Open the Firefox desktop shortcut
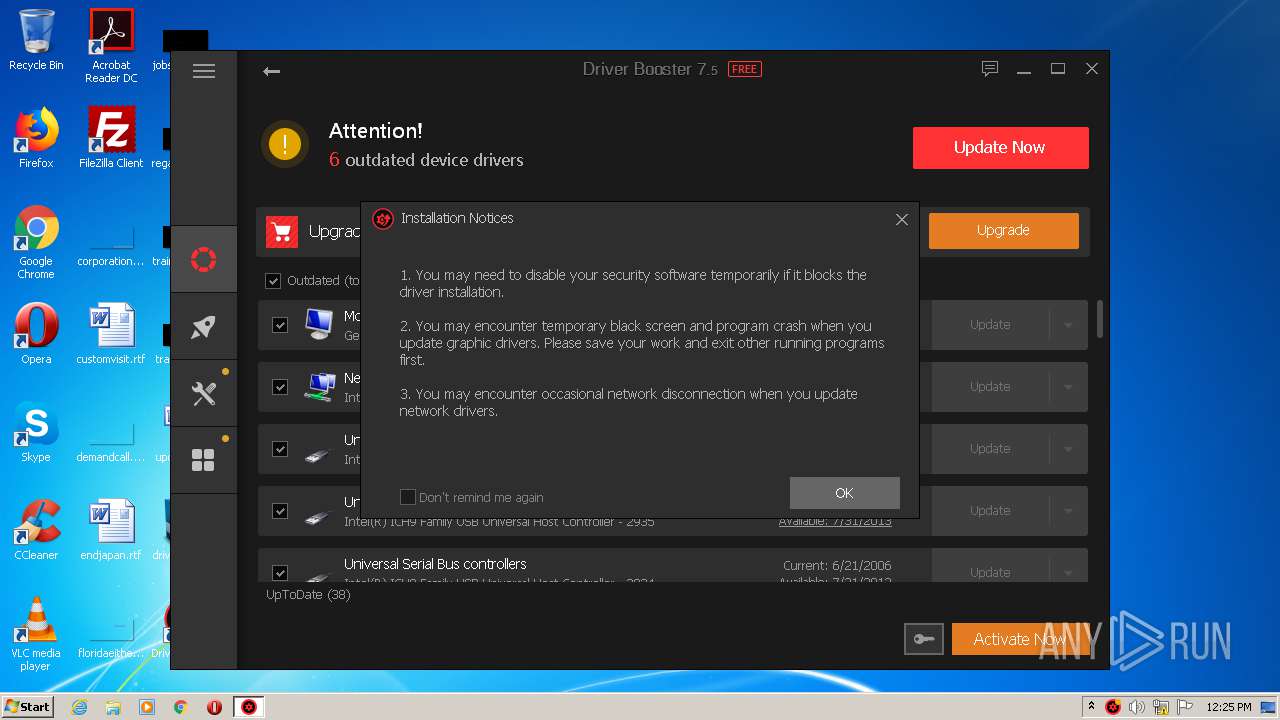This screenshot has height=720, width=1280. pos(36,138)
